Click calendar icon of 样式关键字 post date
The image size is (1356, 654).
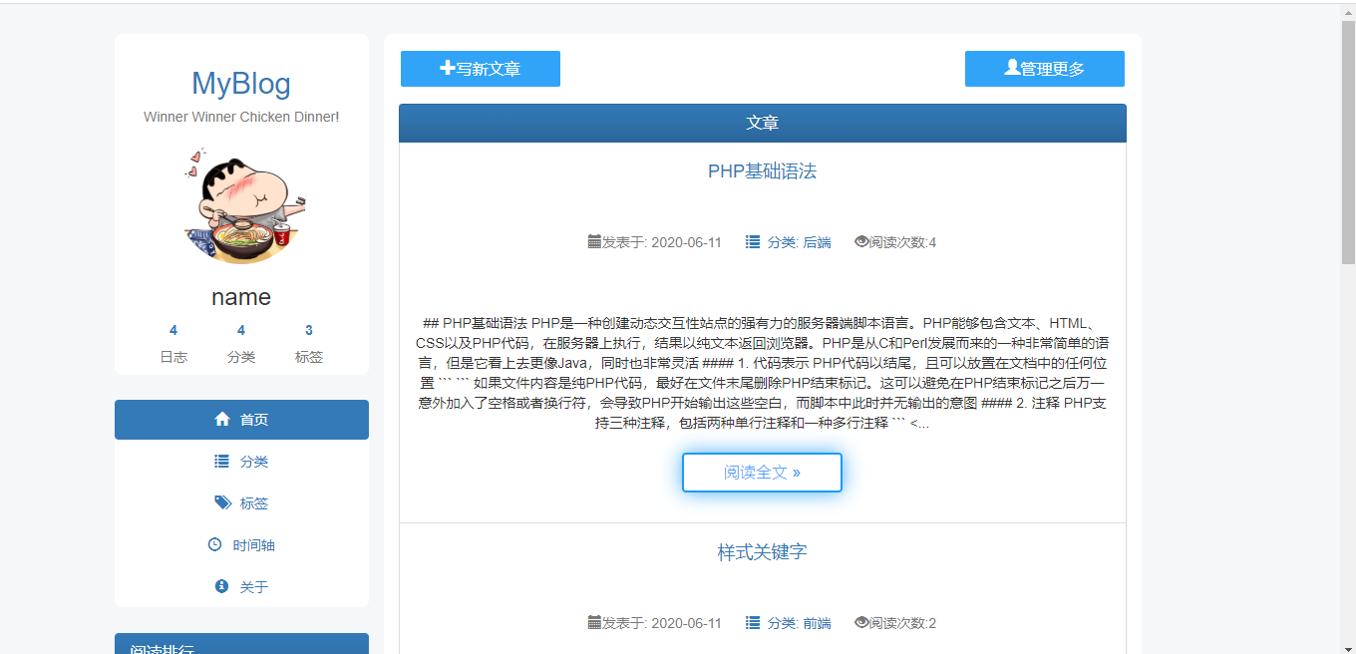point(594,622)
